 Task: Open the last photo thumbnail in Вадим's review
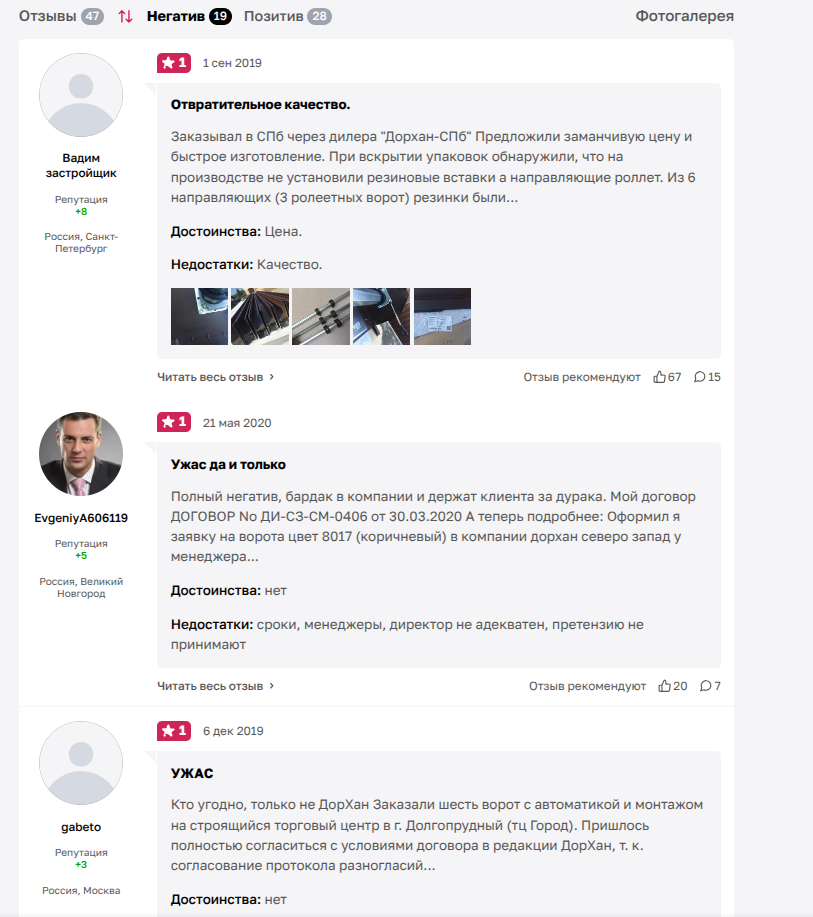442,316
